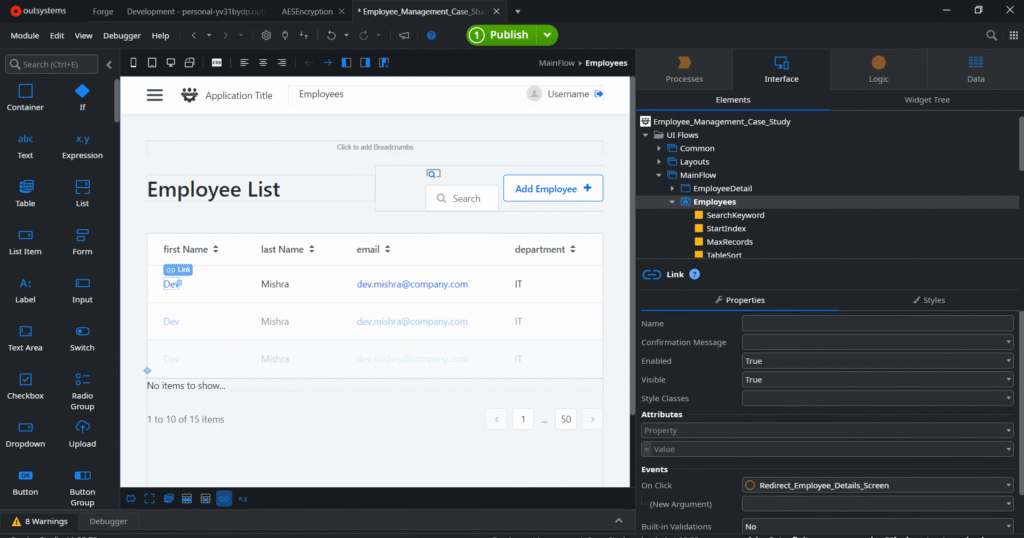Expand the bottom panel with chevron
This screenshot has height=538, width=1024.
click(x=618, y=521)
